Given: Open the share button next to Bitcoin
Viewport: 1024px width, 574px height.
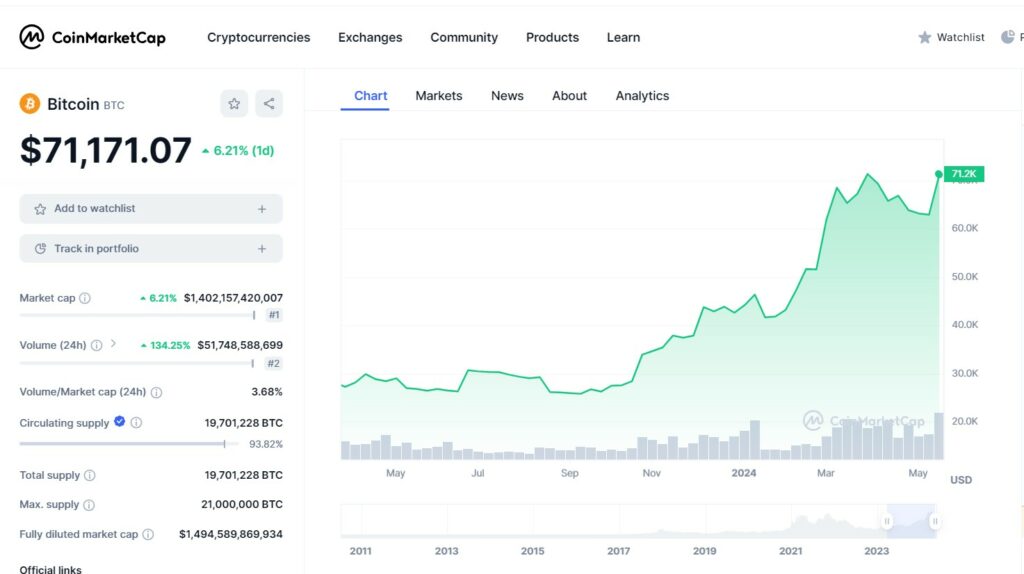Looking at the screenshot, I should pos(268,103).
